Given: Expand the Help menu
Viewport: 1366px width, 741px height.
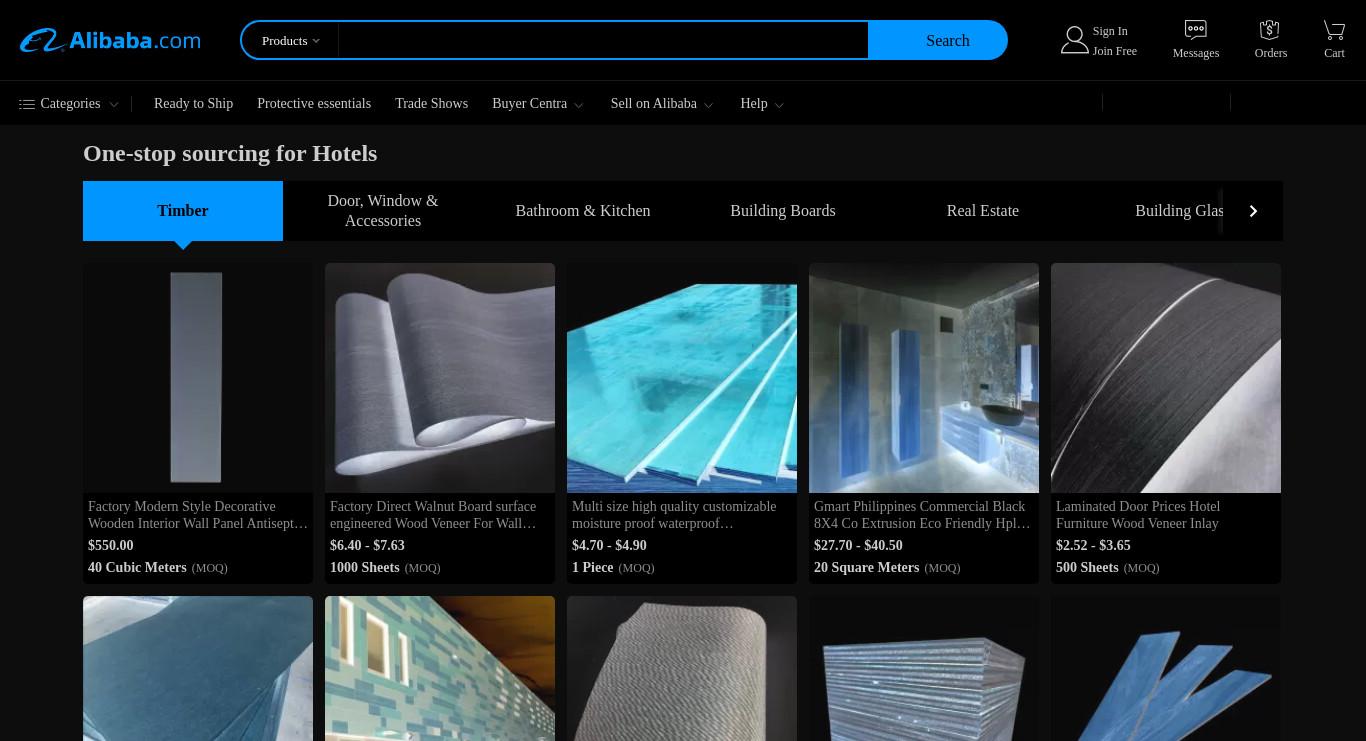Looking at the screenshot, I should click(x=762, y=104).
